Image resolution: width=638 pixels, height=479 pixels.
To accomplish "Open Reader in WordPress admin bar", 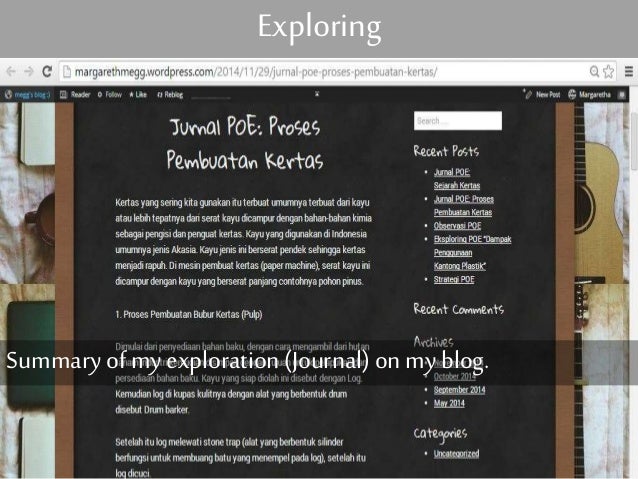I will tap(75, 95).
